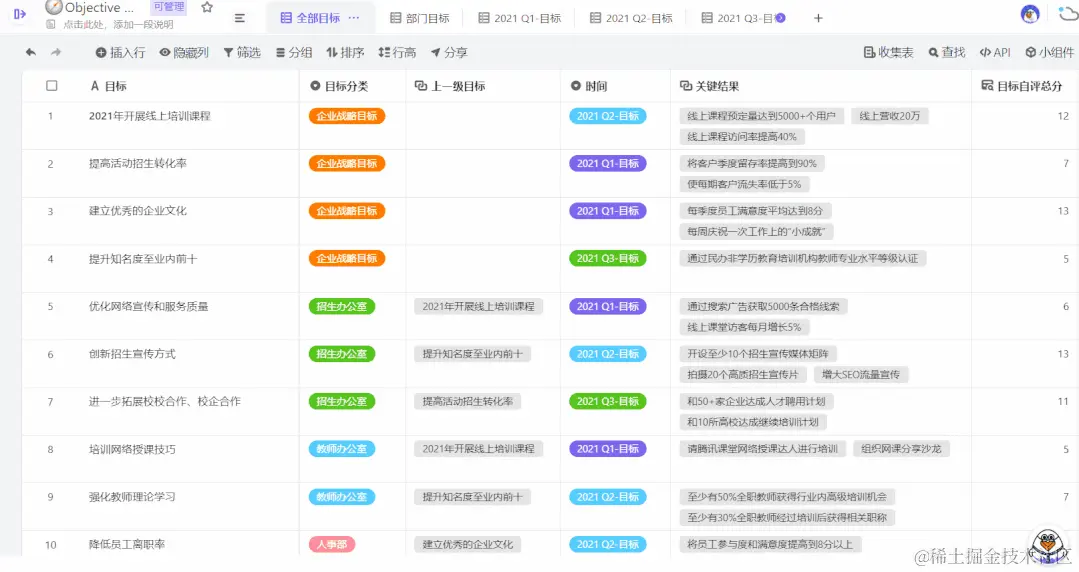Add a new view with plus icon
1079x572 pixels.
(x=818, y=19)
